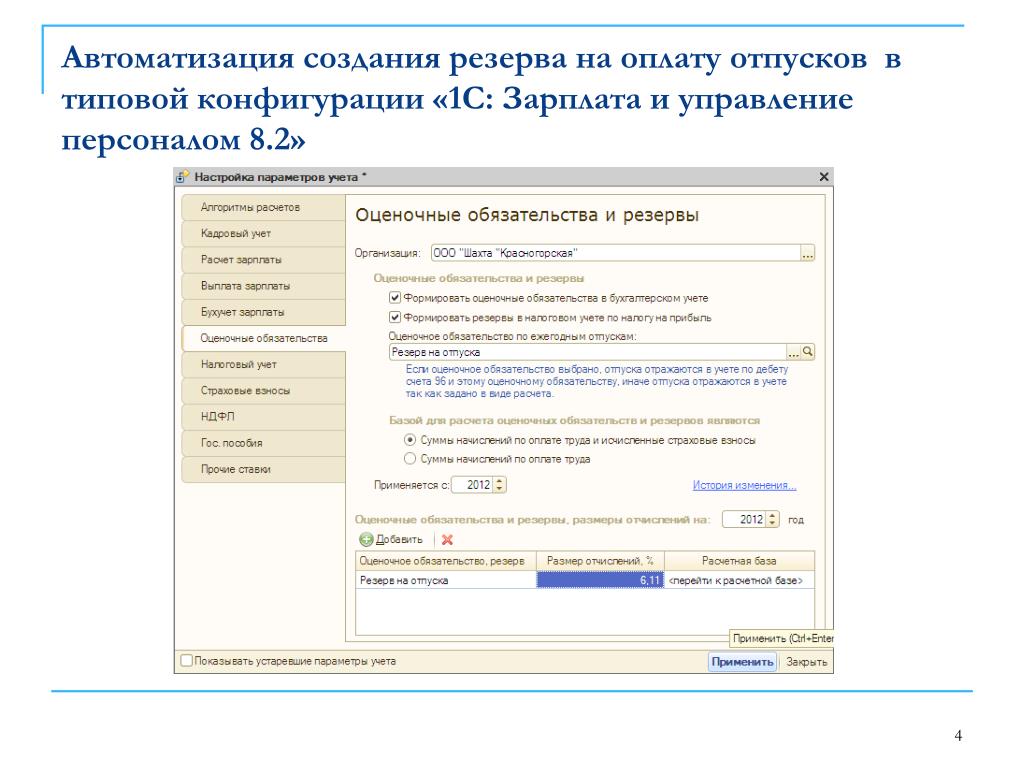Select Резерв на отпуска table cell
The width and height of the screenshot is (1024, 768).
pyautogui.click(x=445, y=580)
